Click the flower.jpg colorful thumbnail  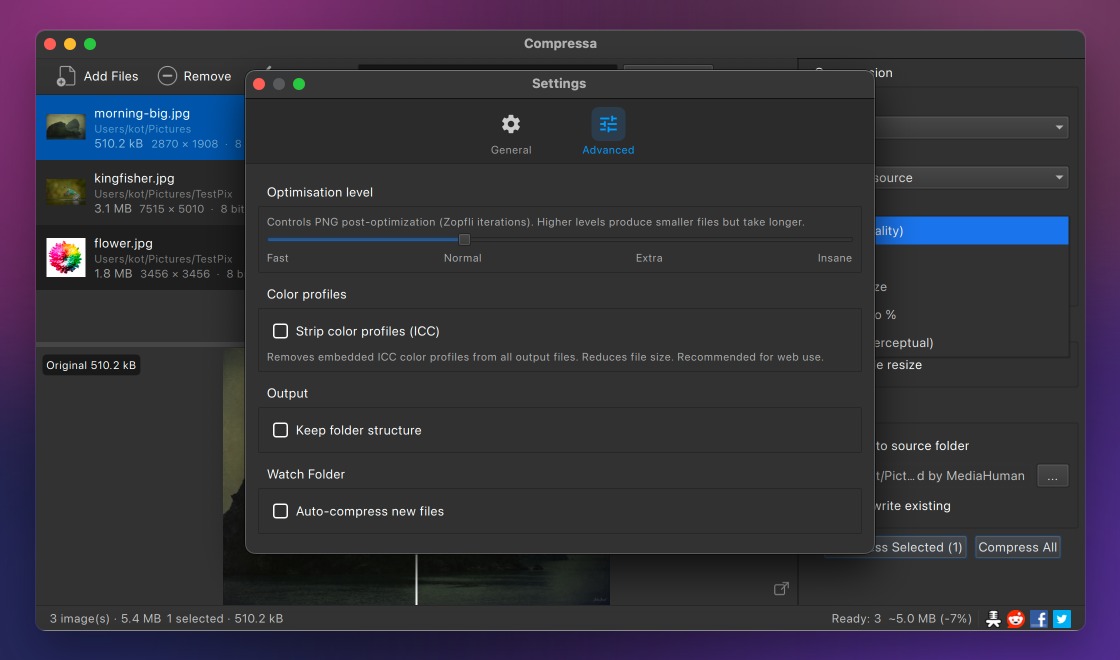(66, 258)
